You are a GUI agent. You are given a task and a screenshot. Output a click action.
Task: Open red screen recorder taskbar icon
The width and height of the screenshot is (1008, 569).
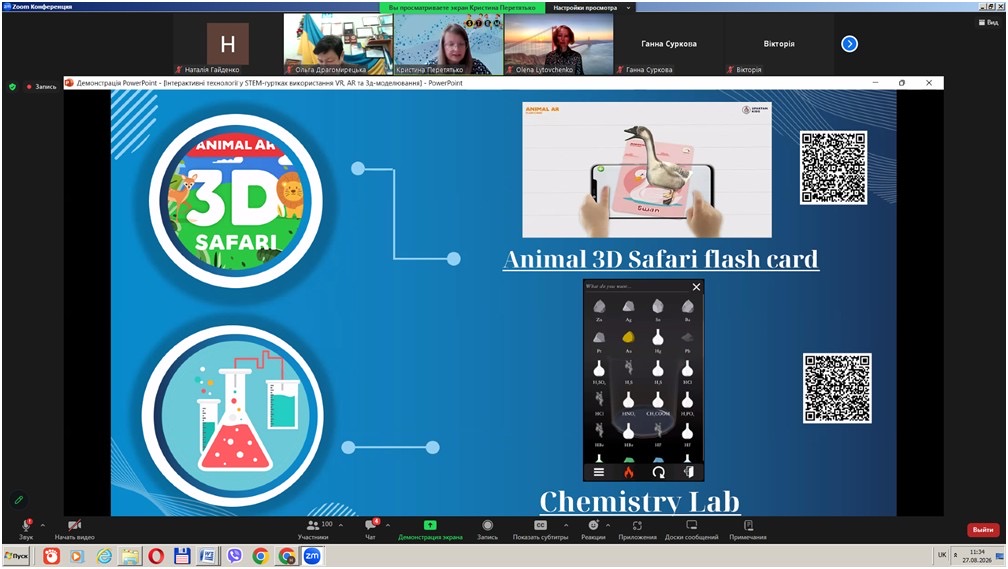click(x=51, y=555)
